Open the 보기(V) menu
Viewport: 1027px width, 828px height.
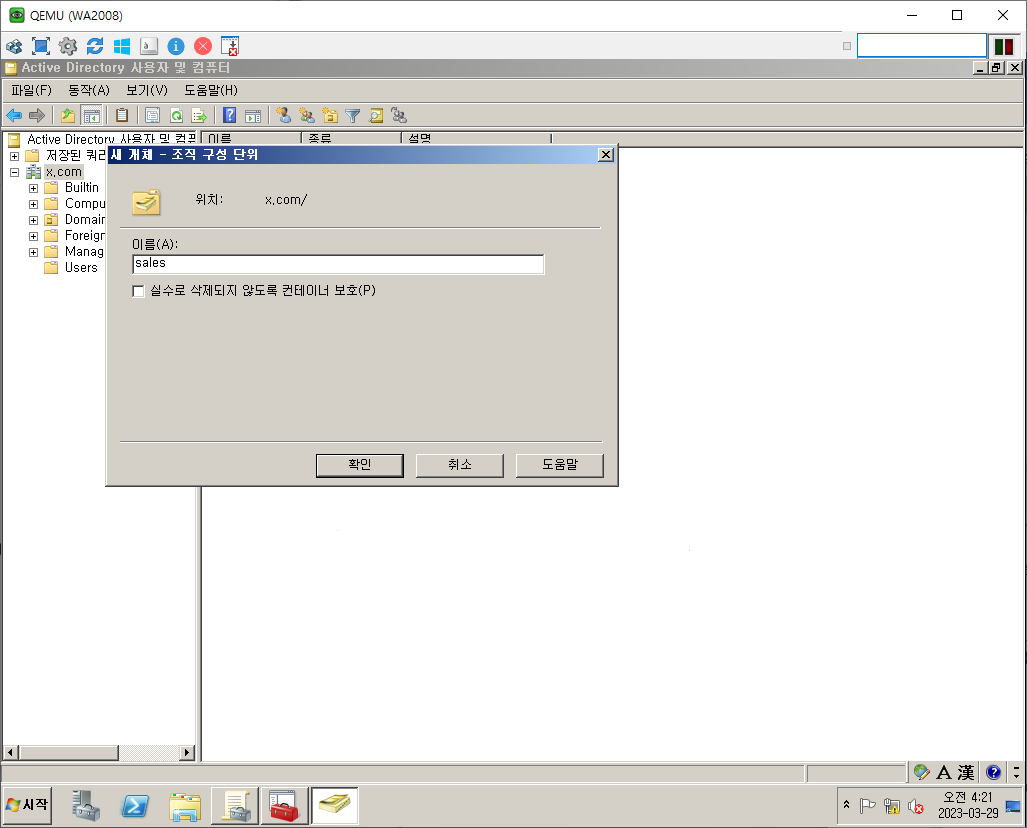point(147,90)
